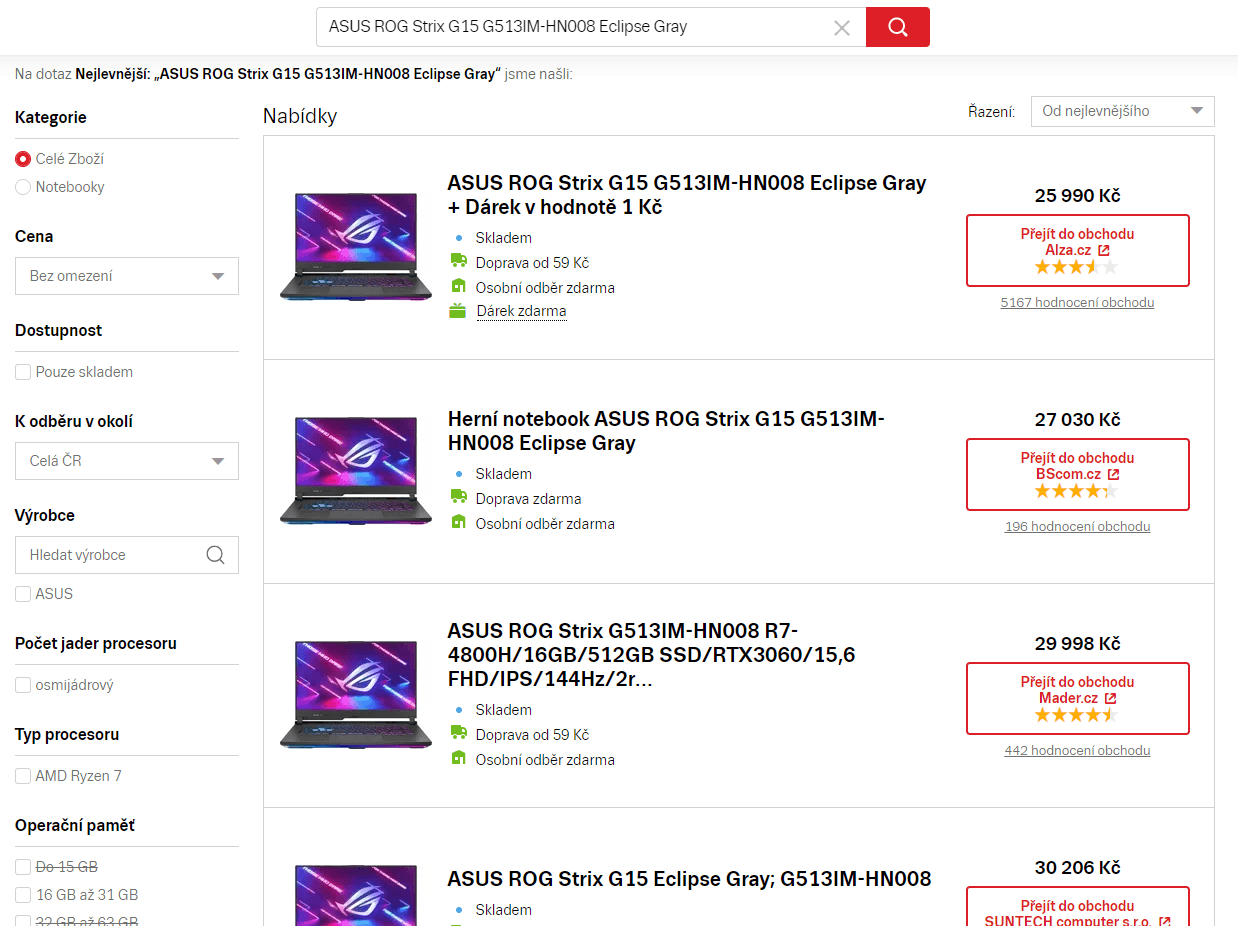Check the ASUS manufacturer checkbox
Image resolution: width=1238 pixels, height=926 pixels.
(23, 594)
